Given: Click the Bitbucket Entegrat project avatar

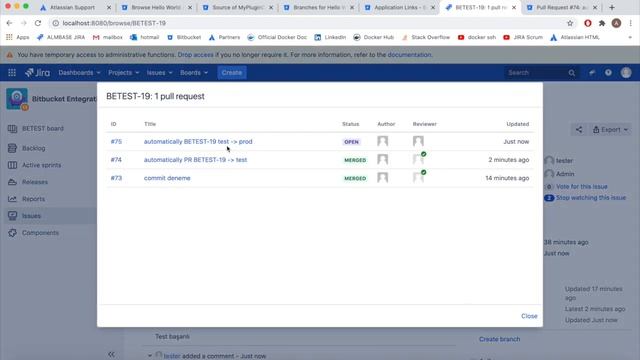Looking at the screenshot, I should (x=17, y=99).
